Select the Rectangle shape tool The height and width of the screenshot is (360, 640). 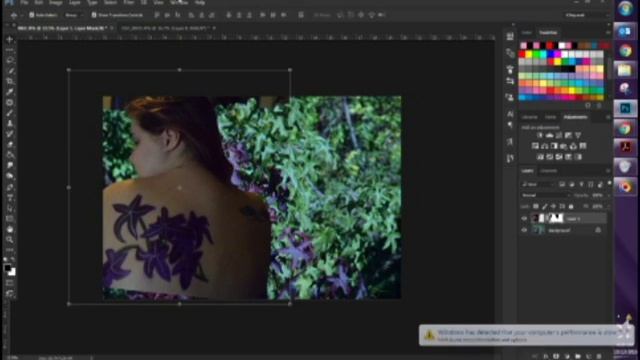[x=10, y=219]
